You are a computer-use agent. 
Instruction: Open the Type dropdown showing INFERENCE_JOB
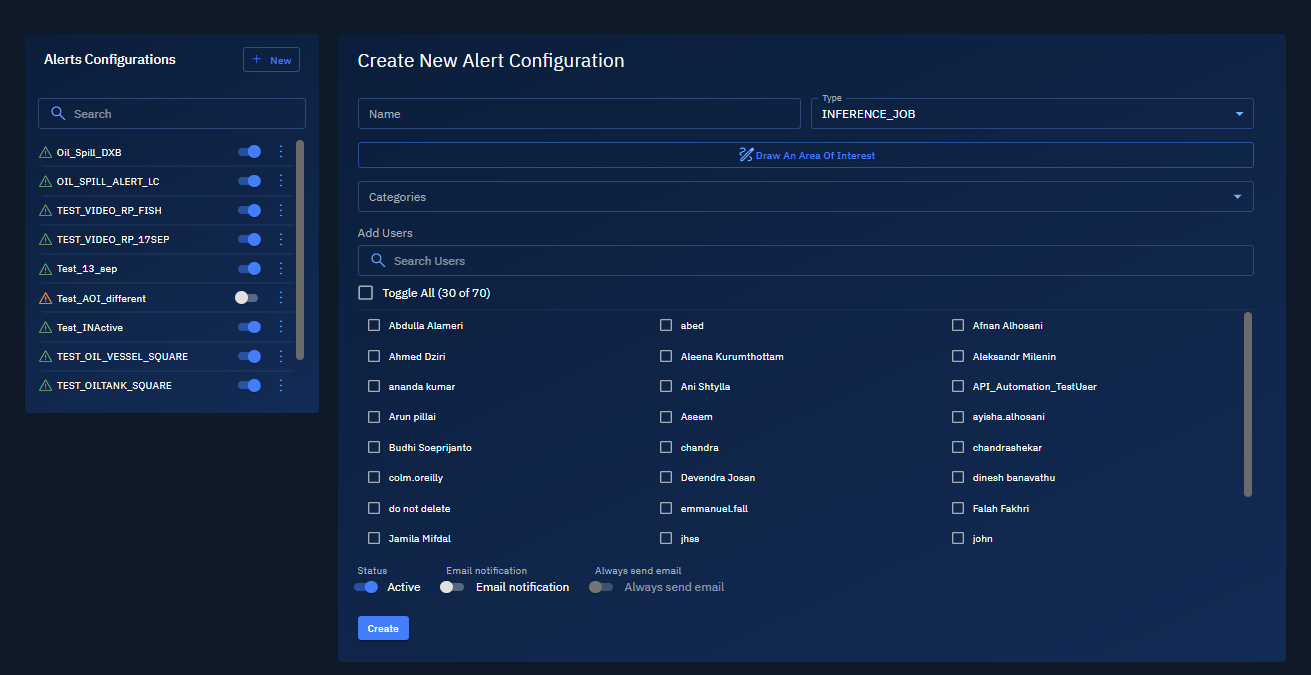click(x=1031, y=114)
